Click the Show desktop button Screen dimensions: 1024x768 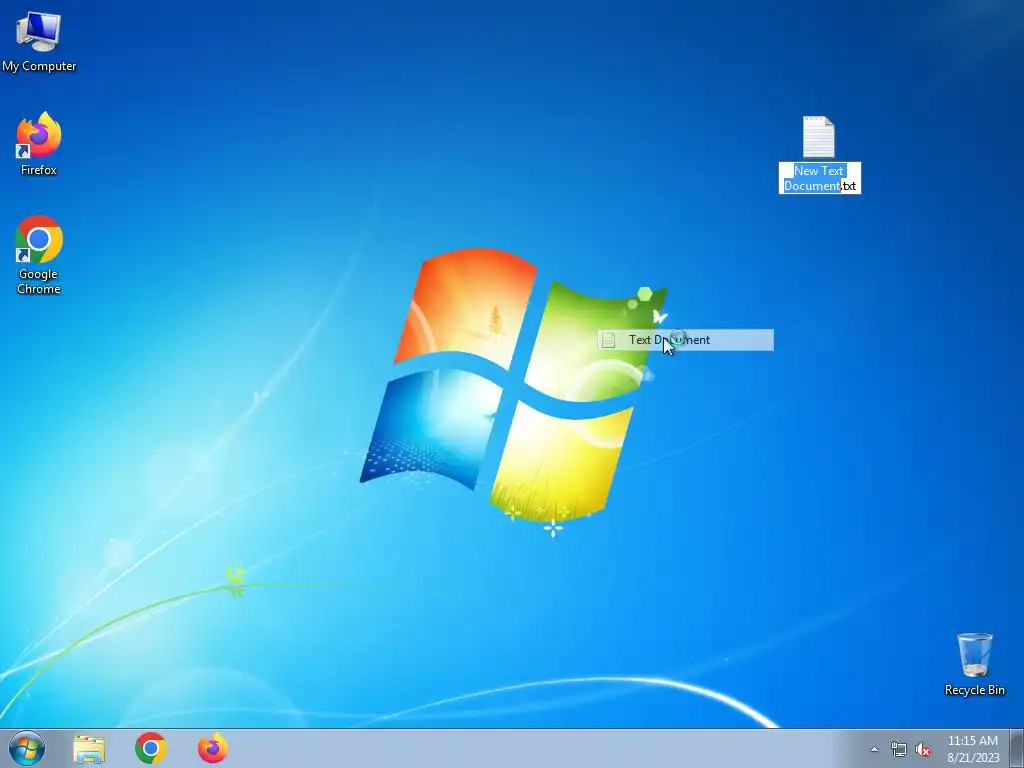tap(1017, 748)
